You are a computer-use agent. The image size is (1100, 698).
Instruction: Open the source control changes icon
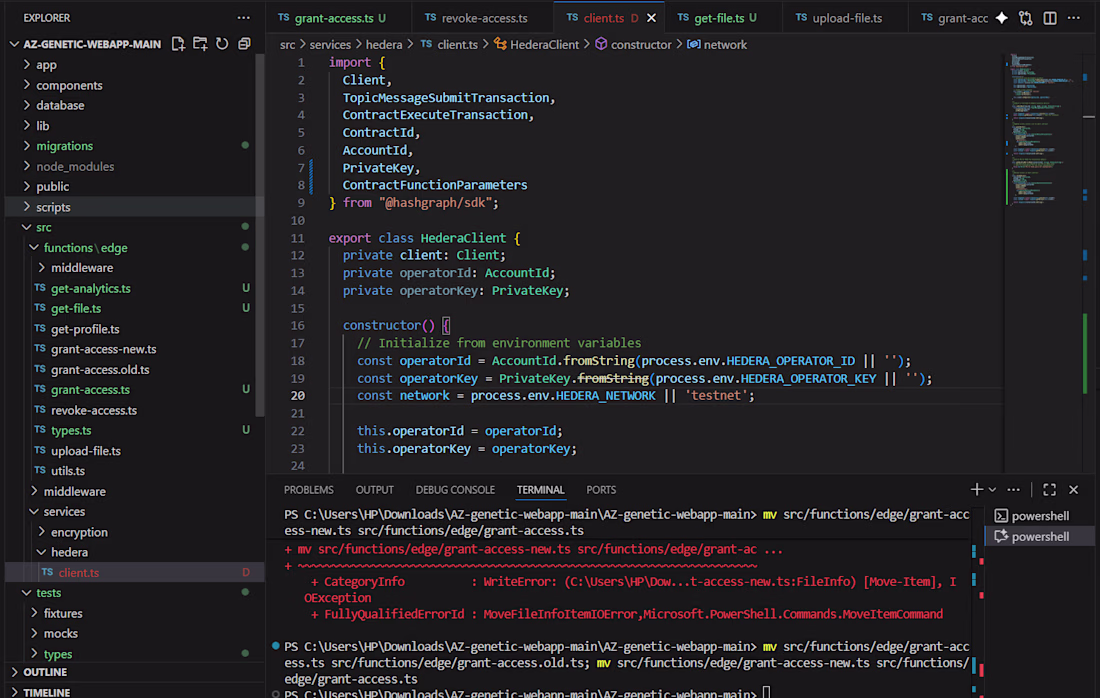pos(1025,18)
